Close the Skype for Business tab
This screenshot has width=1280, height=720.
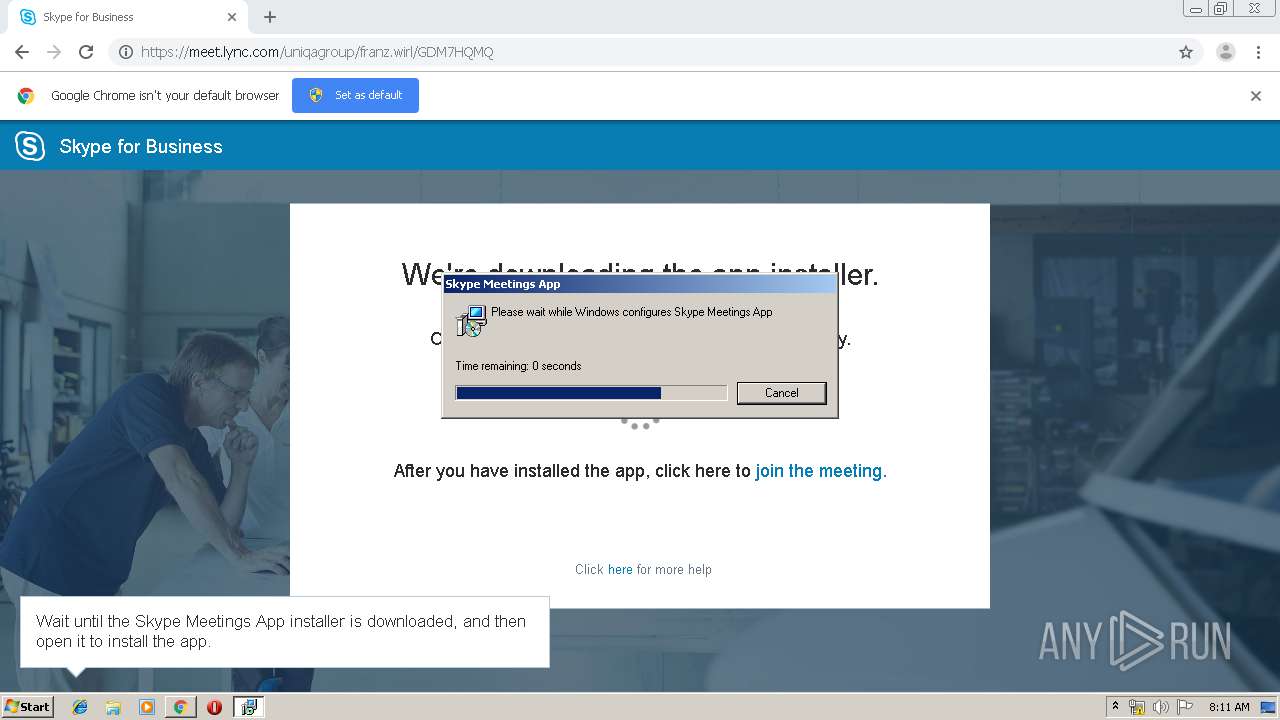(x=232, y=17)
